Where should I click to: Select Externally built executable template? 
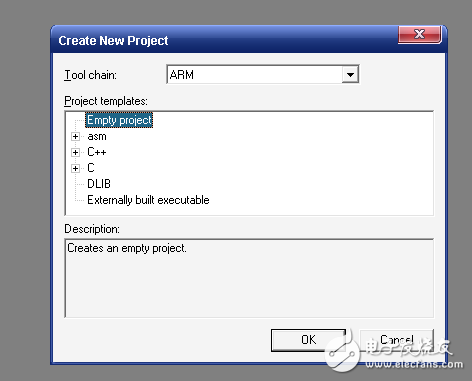[x=148, y=200]
